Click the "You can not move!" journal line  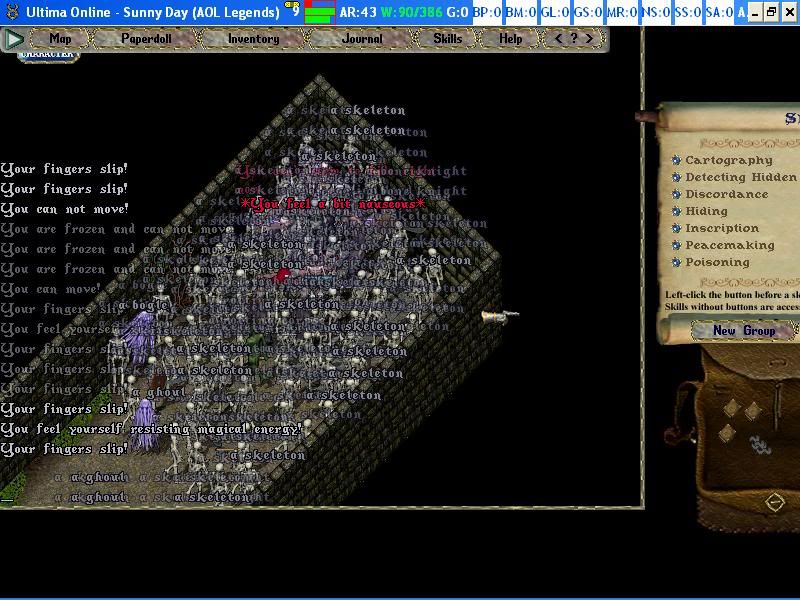[x=64, y=209]
